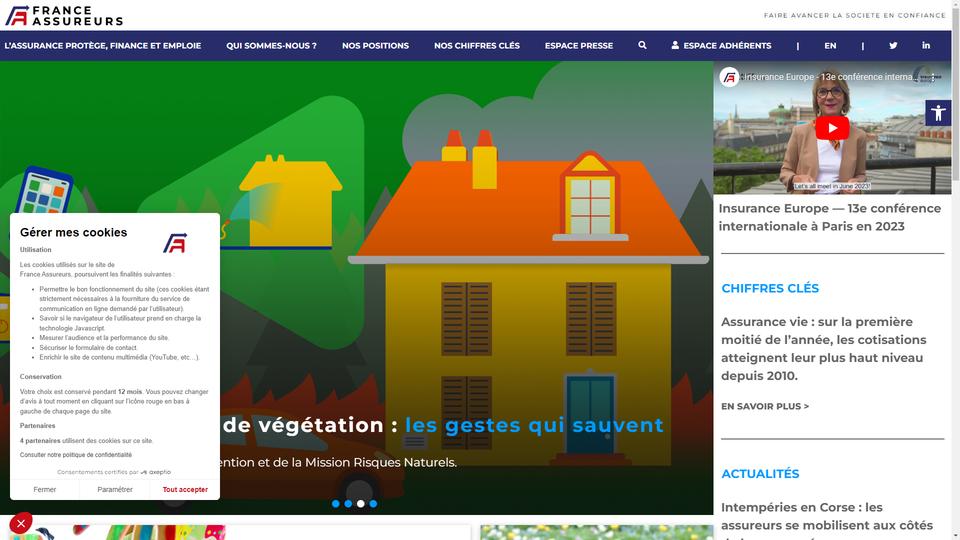Image resolution: width=960 pixels, height=540 pixels.
Task: Open the Espace presse menu
Action: tap(579, 45)
